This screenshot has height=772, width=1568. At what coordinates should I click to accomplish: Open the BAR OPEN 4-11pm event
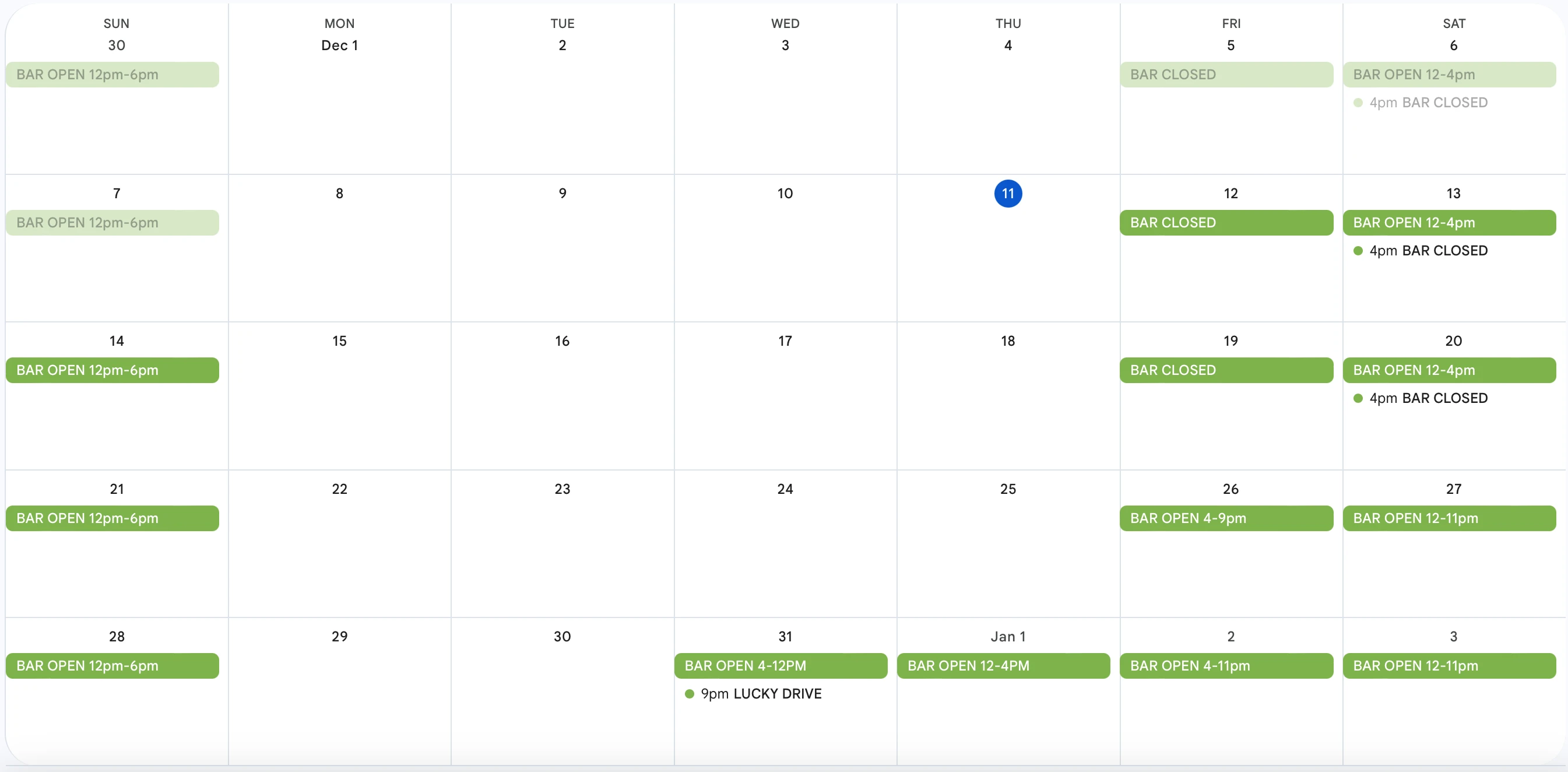coord(1226,665)
